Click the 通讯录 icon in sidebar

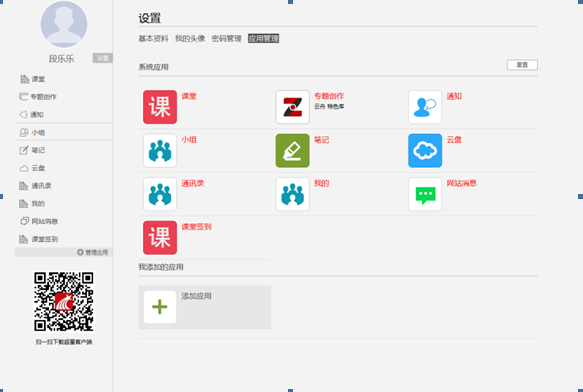tap(24, 186)
